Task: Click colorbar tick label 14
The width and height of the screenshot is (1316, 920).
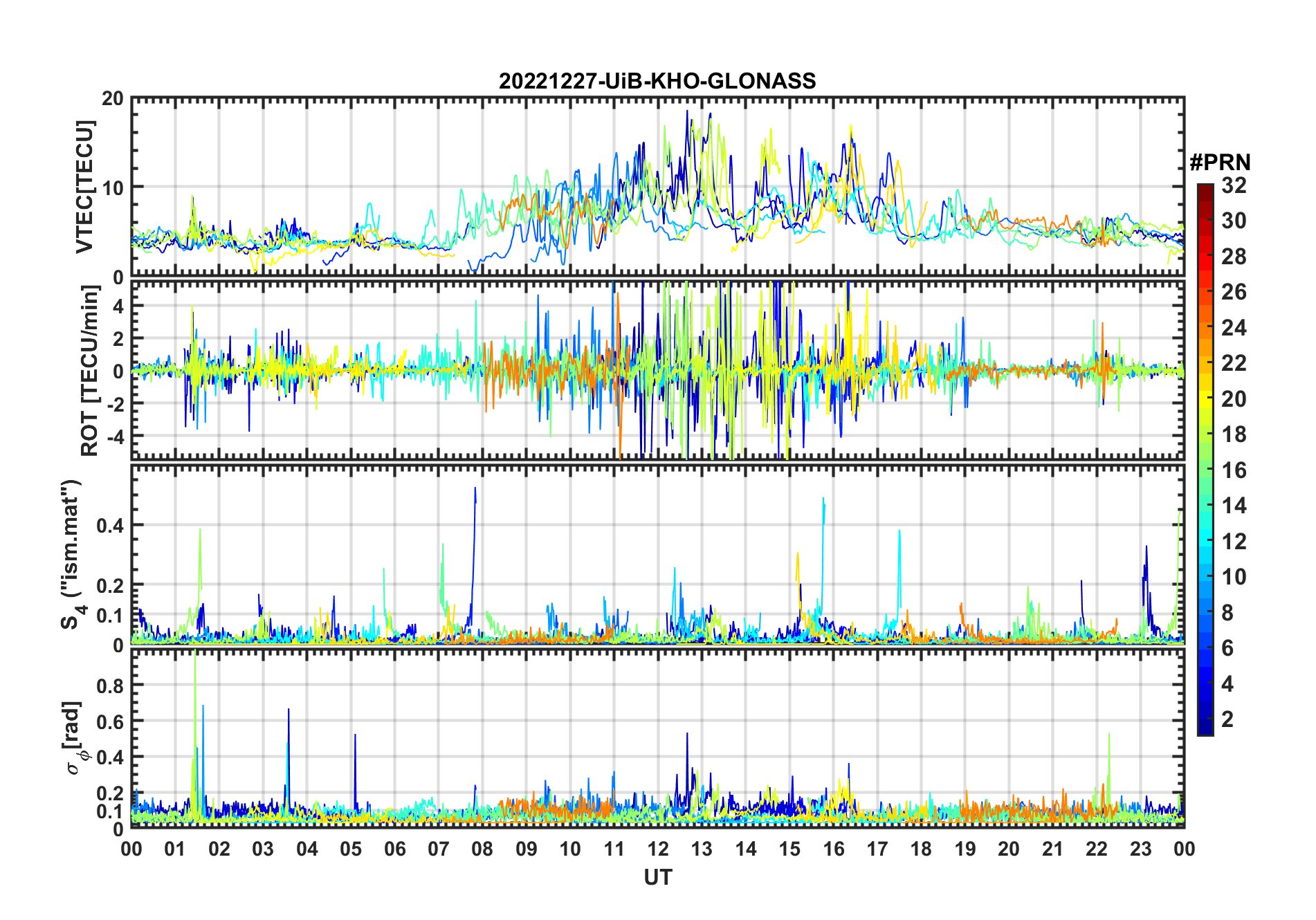Action: click(1234, 506)
